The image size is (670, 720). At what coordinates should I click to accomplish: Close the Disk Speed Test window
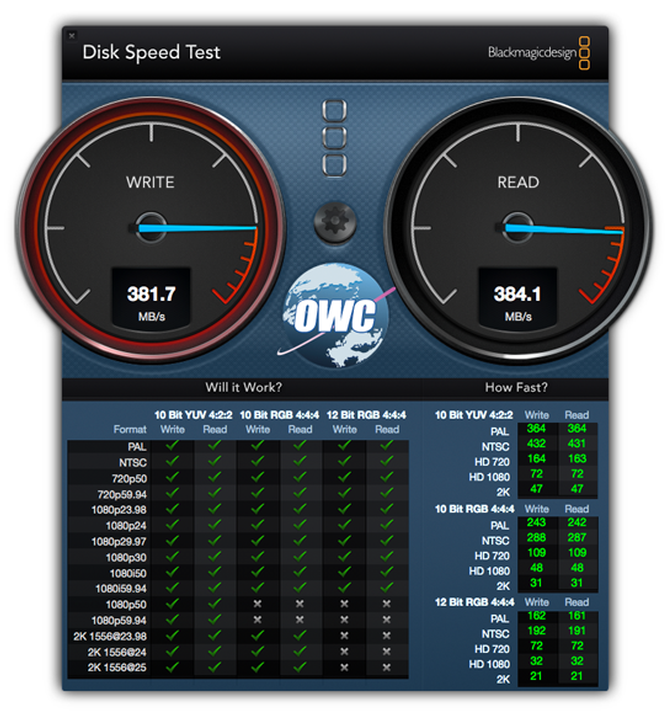[x=71, y=35]
